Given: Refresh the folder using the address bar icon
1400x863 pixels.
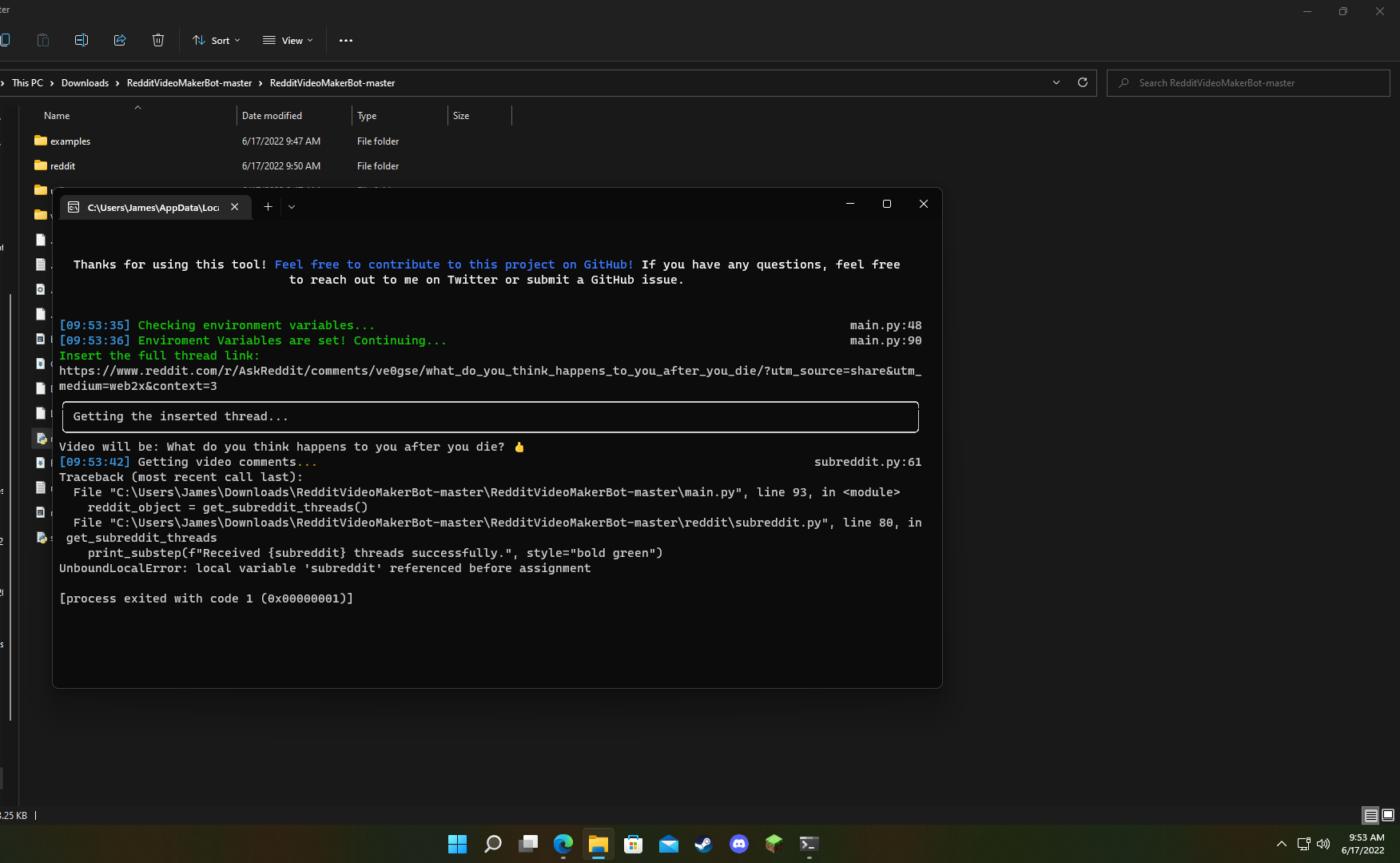Looking at the screenshot, I should click(x=1083, y=82).
